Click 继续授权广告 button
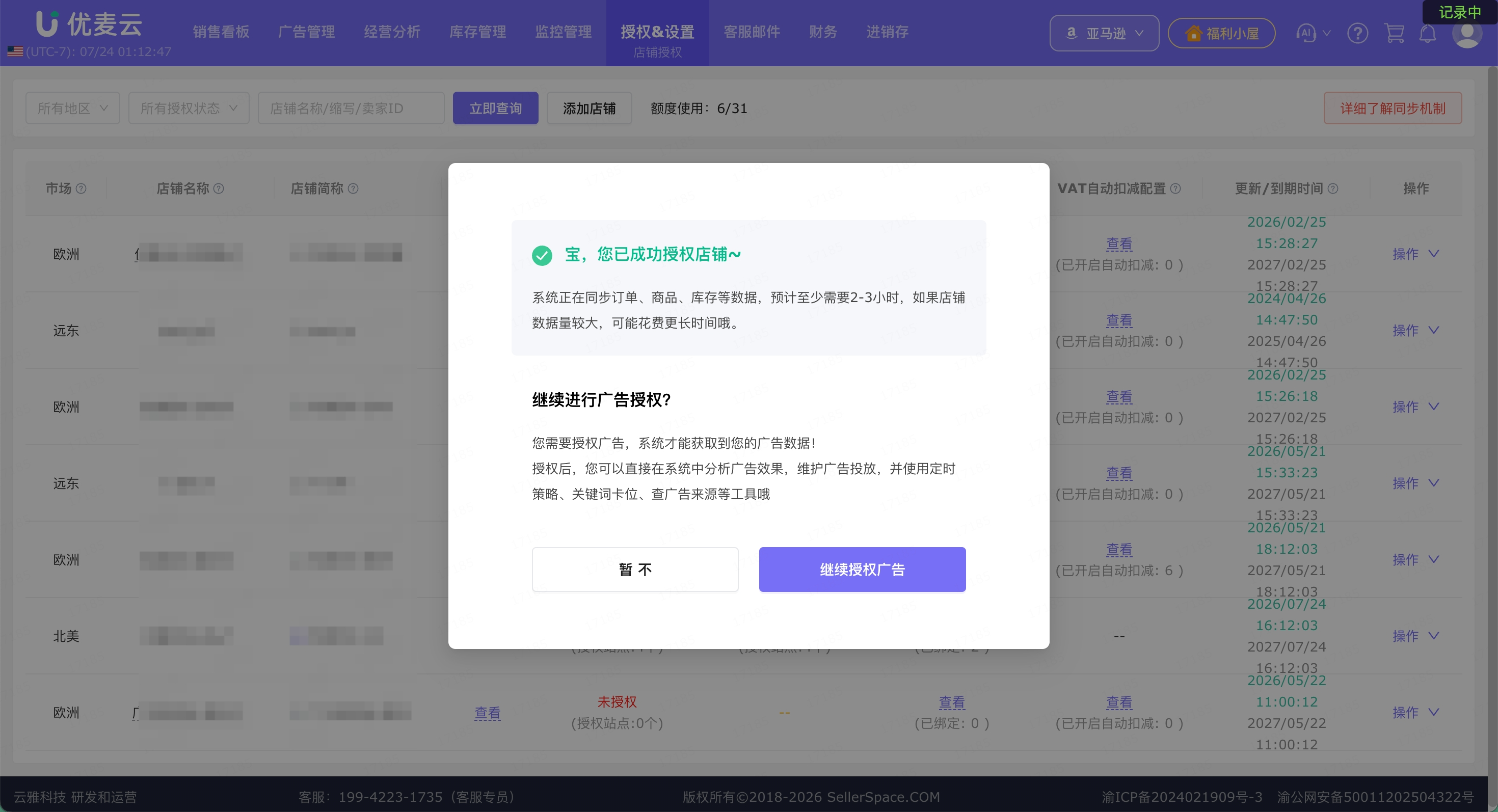Screen dimensions: 1498x812 862,570
